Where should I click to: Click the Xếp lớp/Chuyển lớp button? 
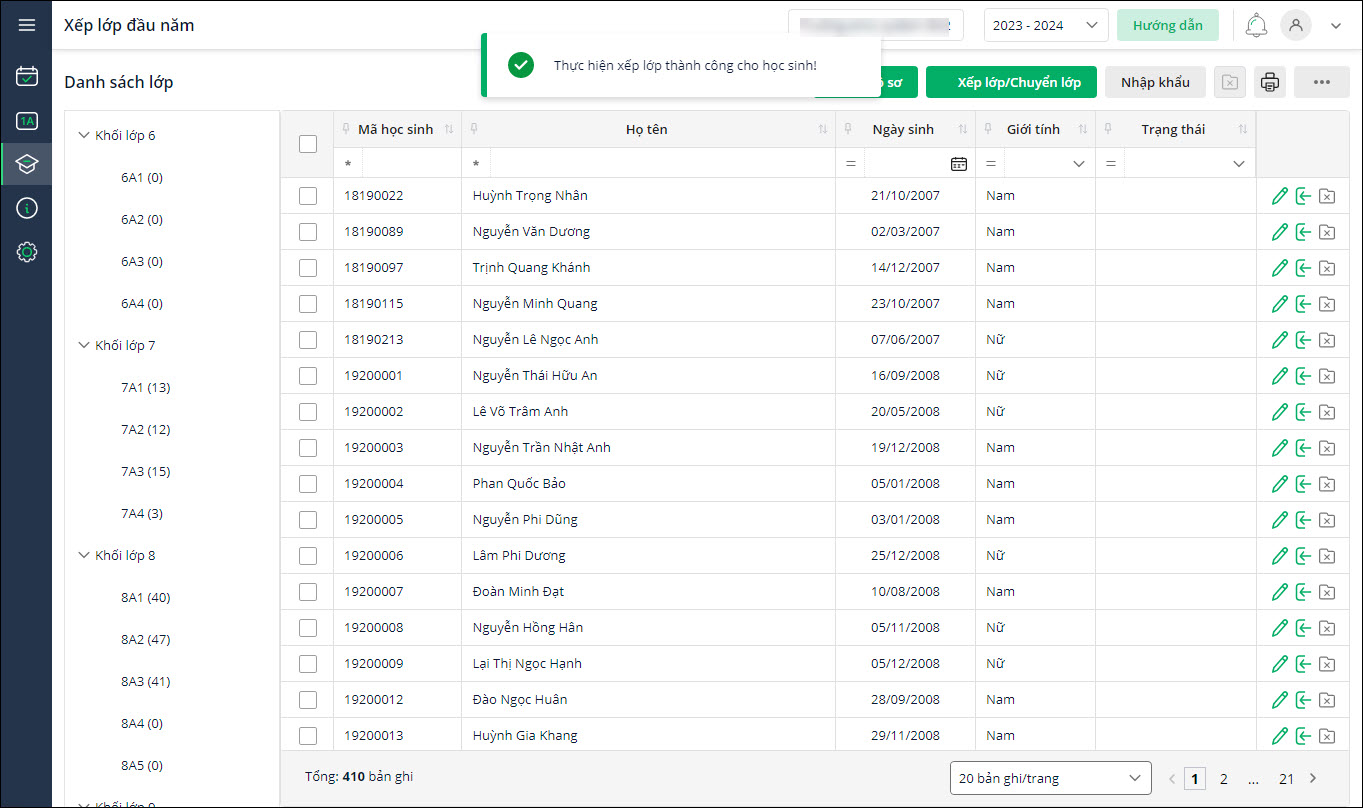(1011, 82)
